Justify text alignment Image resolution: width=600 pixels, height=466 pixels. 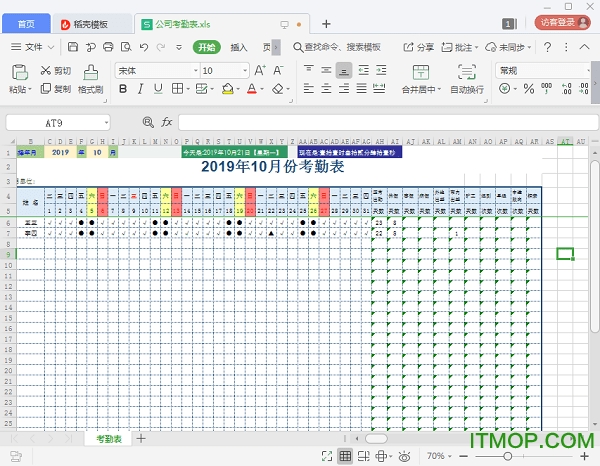click(x=361, y=89)
